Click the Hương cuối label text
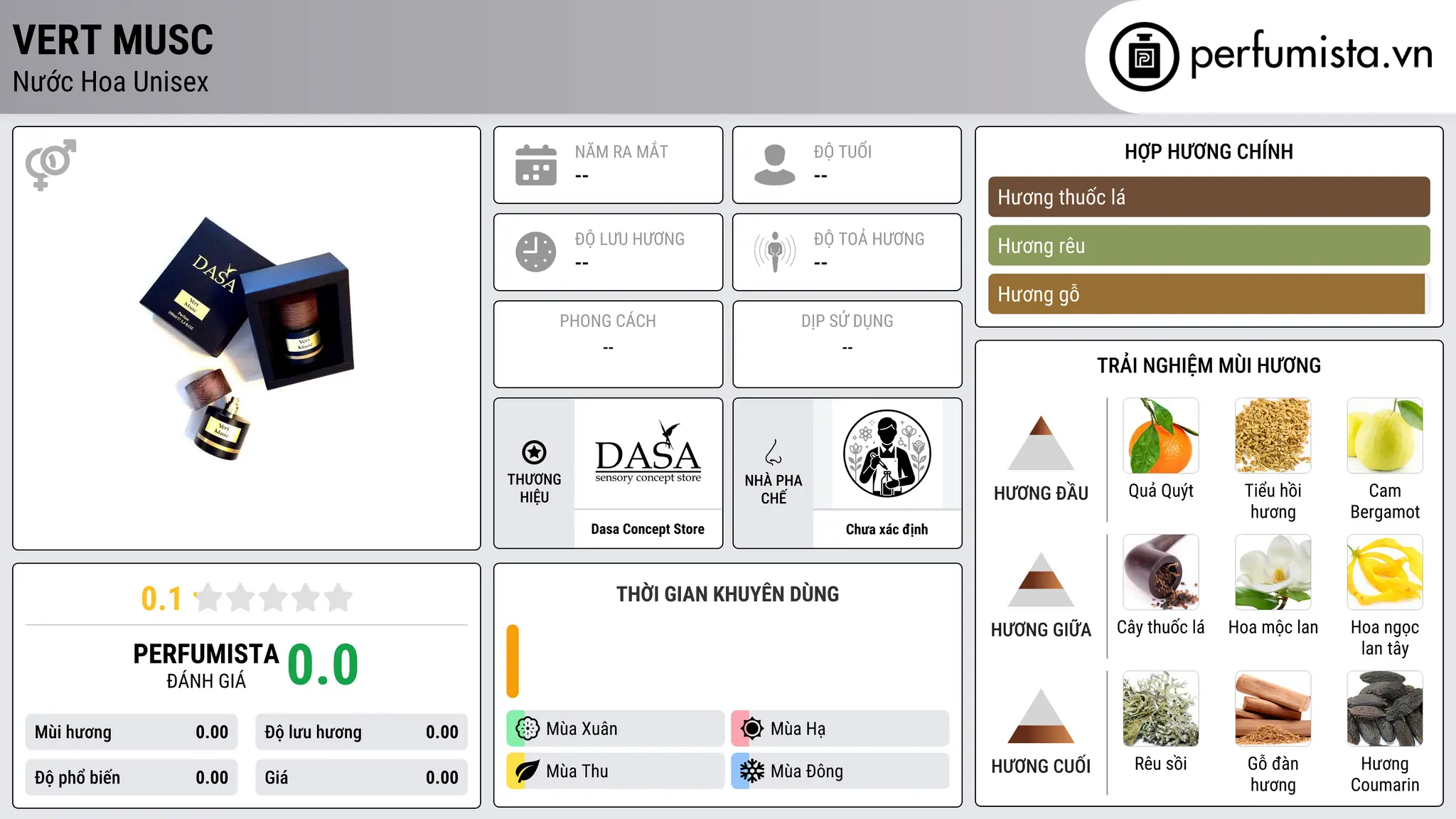The height and width of the screenshot is (819, 1456). click(x=1041, y=766)
